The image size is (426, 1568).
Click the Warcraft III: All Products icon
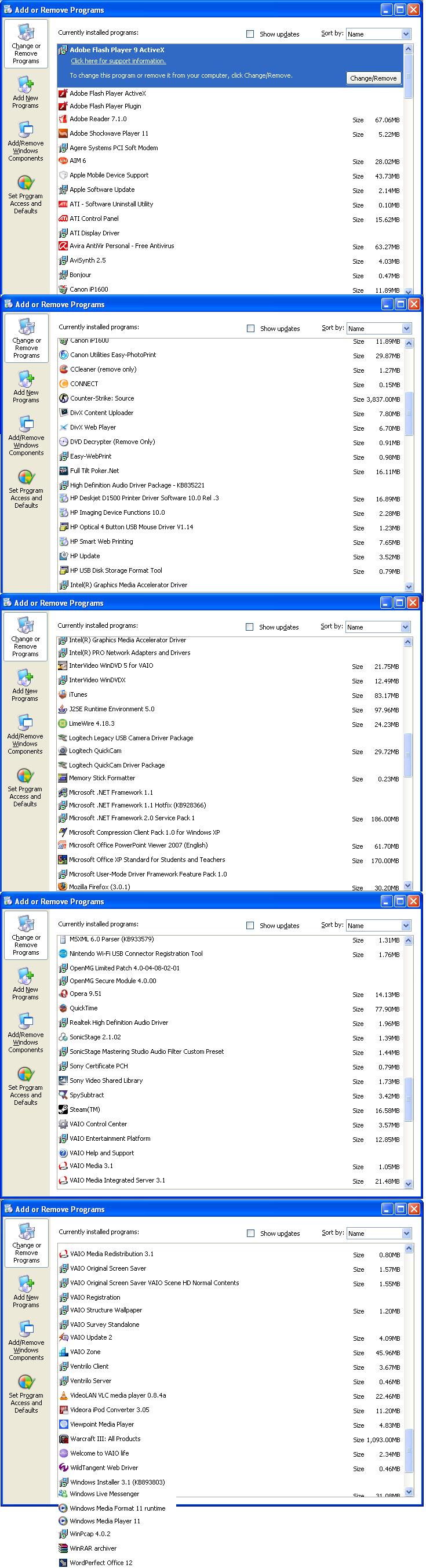63,1439
